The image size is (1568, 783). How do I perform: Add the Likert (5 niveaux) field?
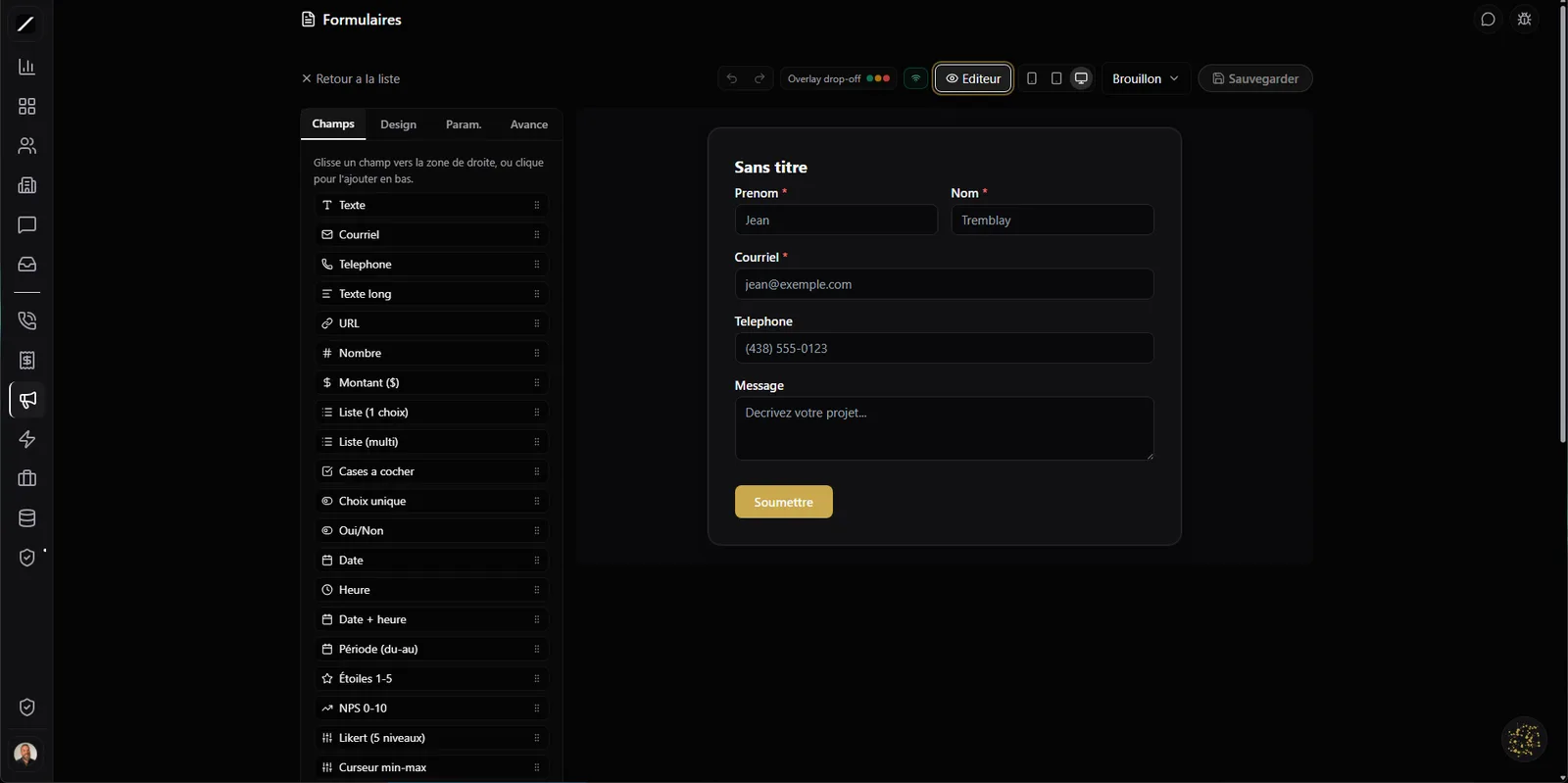point(431,738)
